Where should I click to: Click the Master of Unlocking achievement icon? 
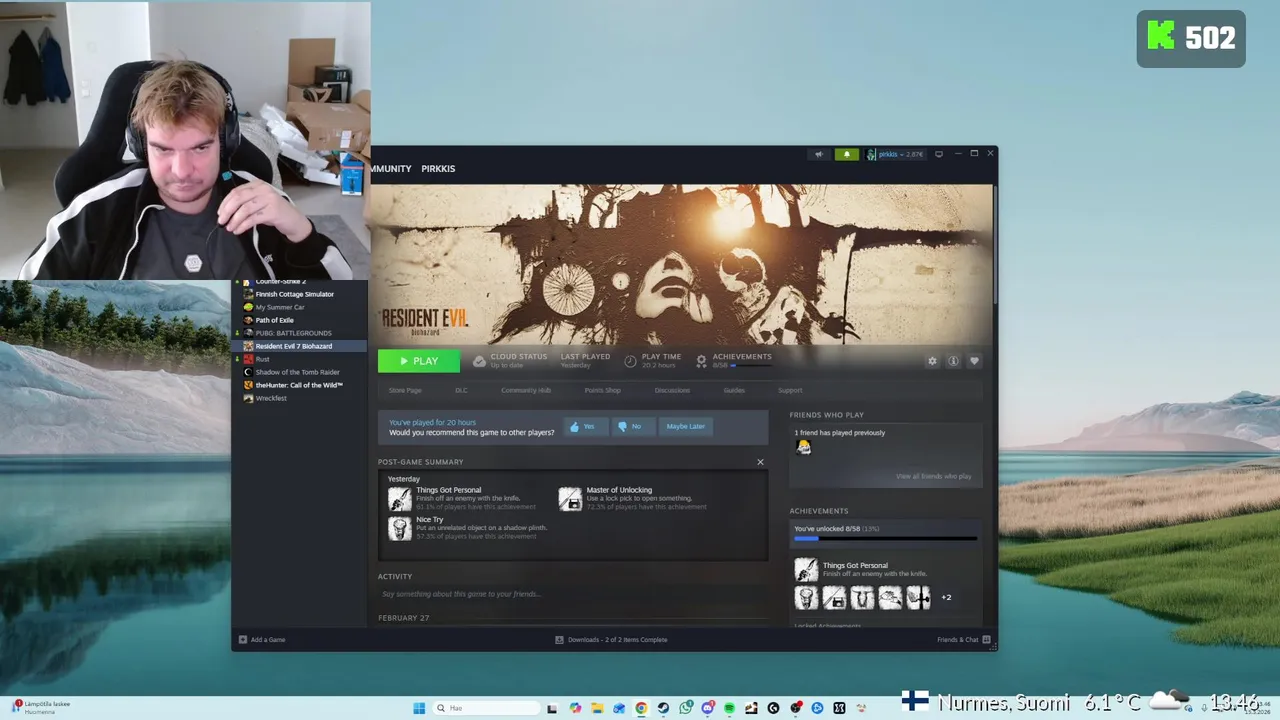[570, 498]
